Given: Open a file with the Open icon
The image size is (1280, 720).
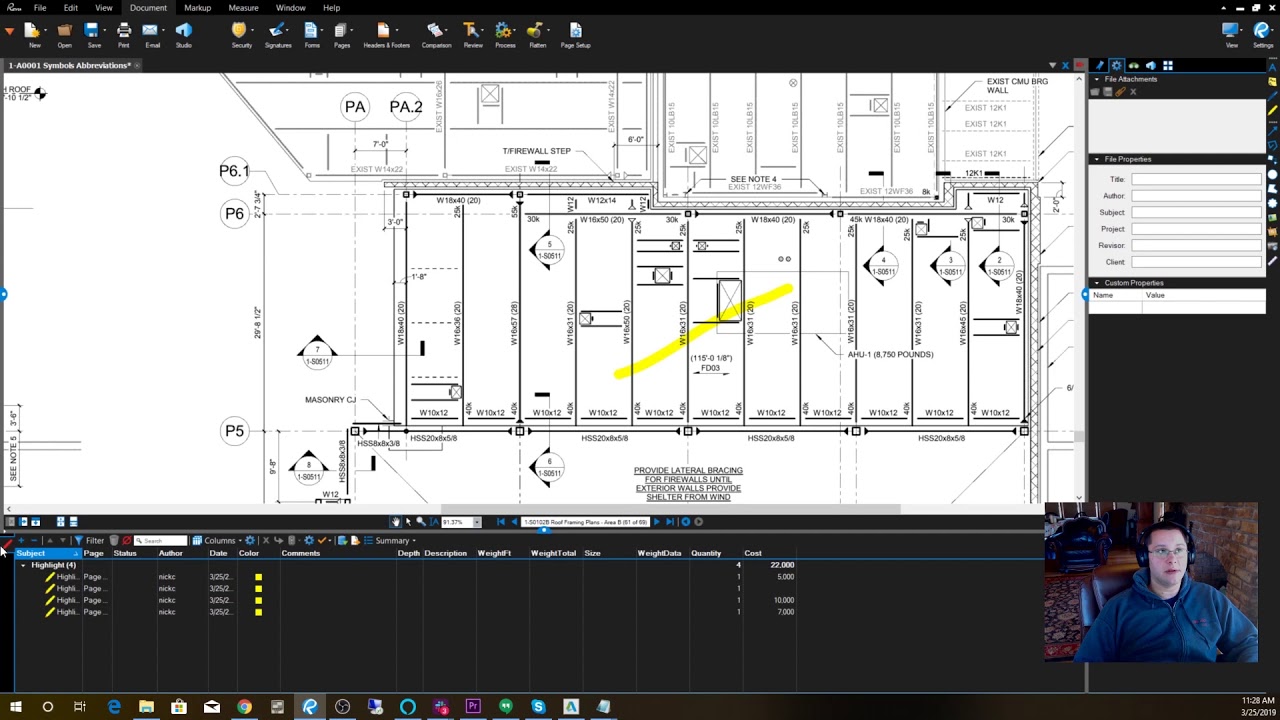Looking at the screenshot, I should (x=64, y=34).
